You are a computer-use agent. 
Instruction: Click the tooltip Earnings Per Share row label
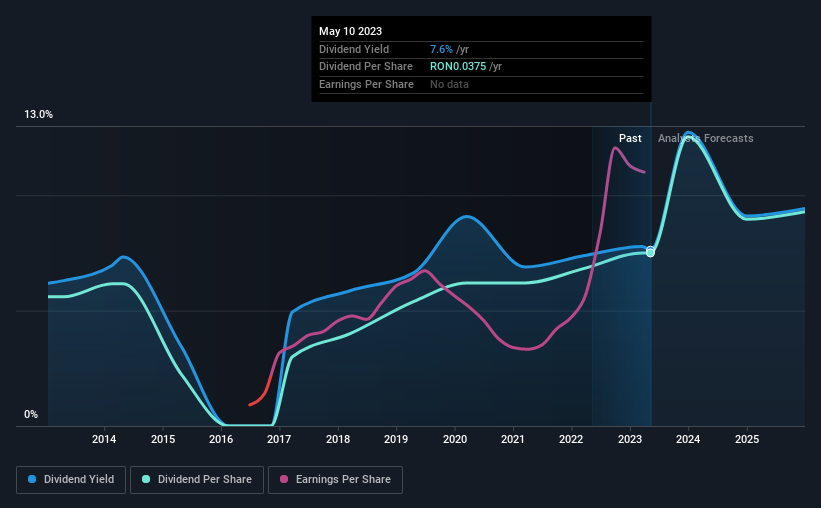tap(366, 84)
